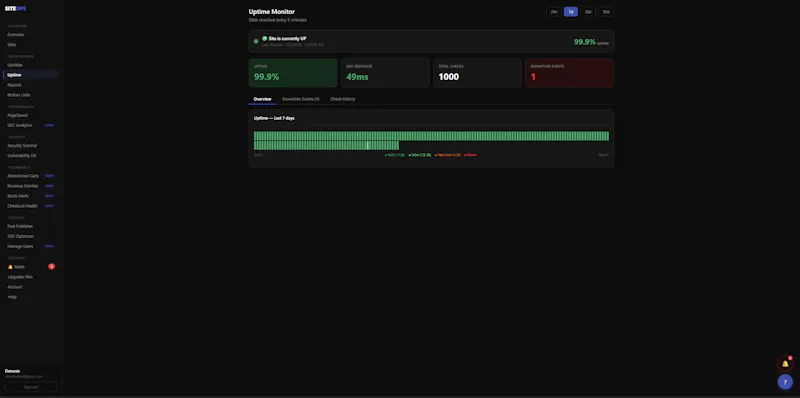Open the help question-mark button

click(x=785, y=382)
